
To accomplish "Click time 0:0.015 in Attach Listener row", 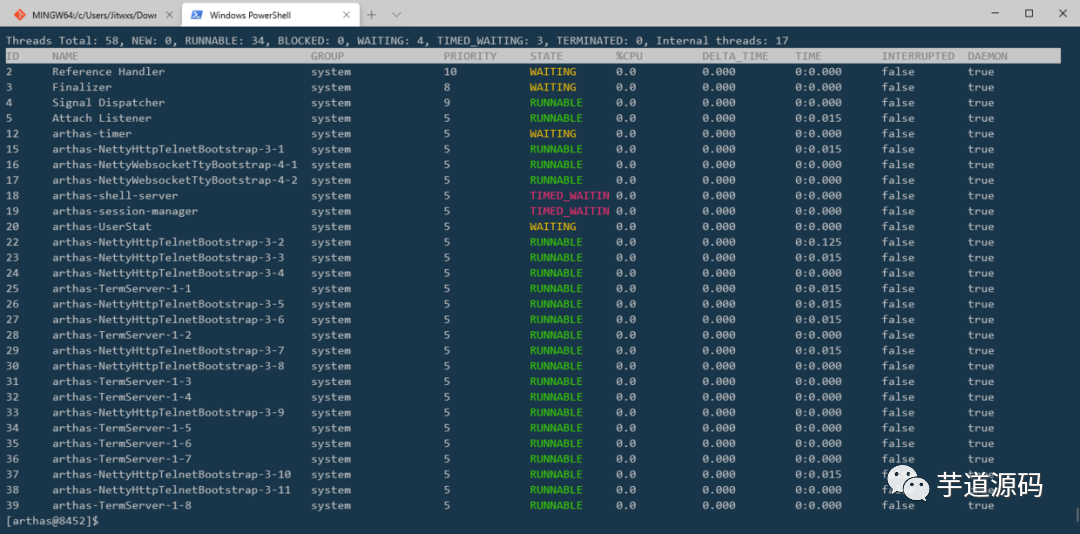I will point(818,118).
